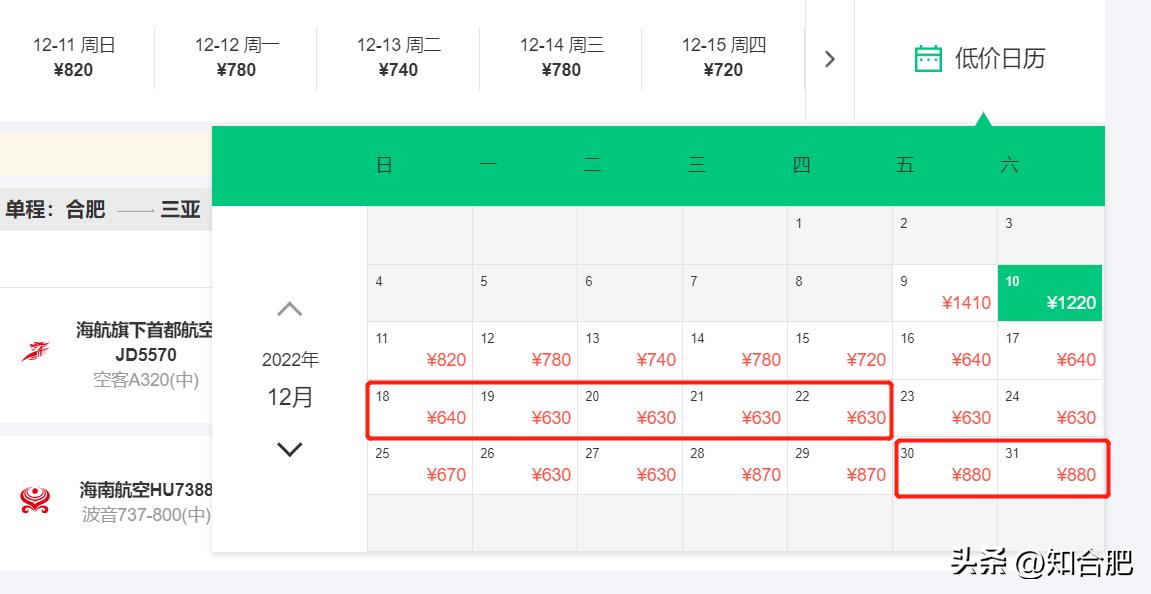Select the 12-12 Monday ¥780 date tab

coord(237,57)
